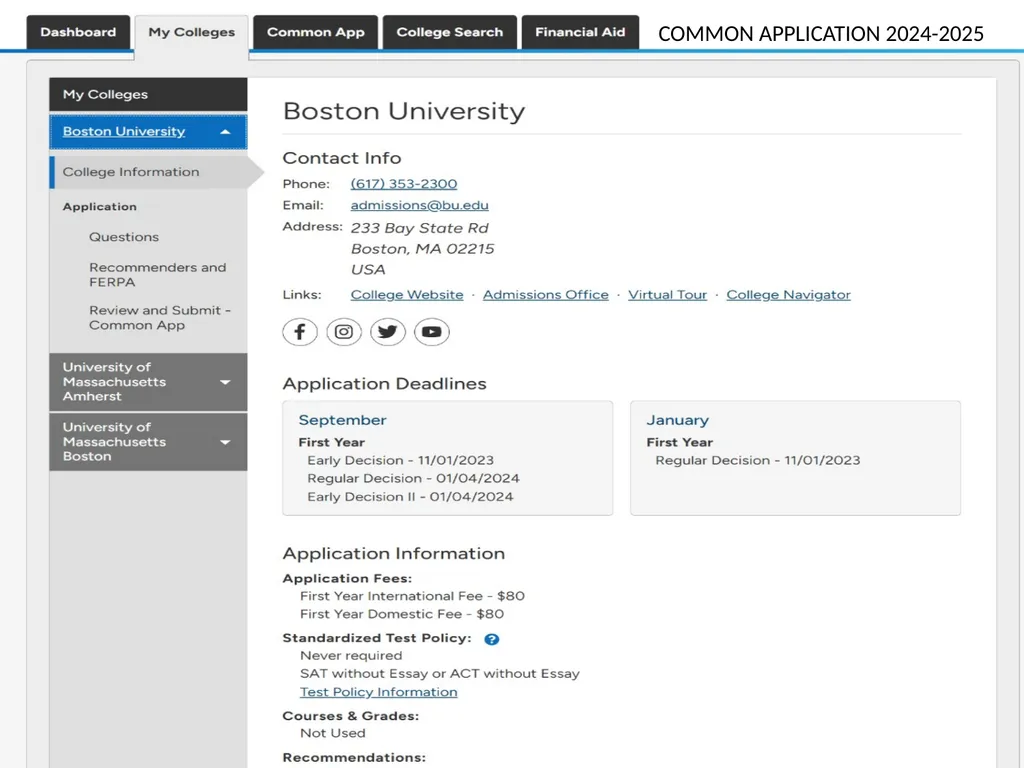Click the My Colleges sidebar header

coord(148,95)
